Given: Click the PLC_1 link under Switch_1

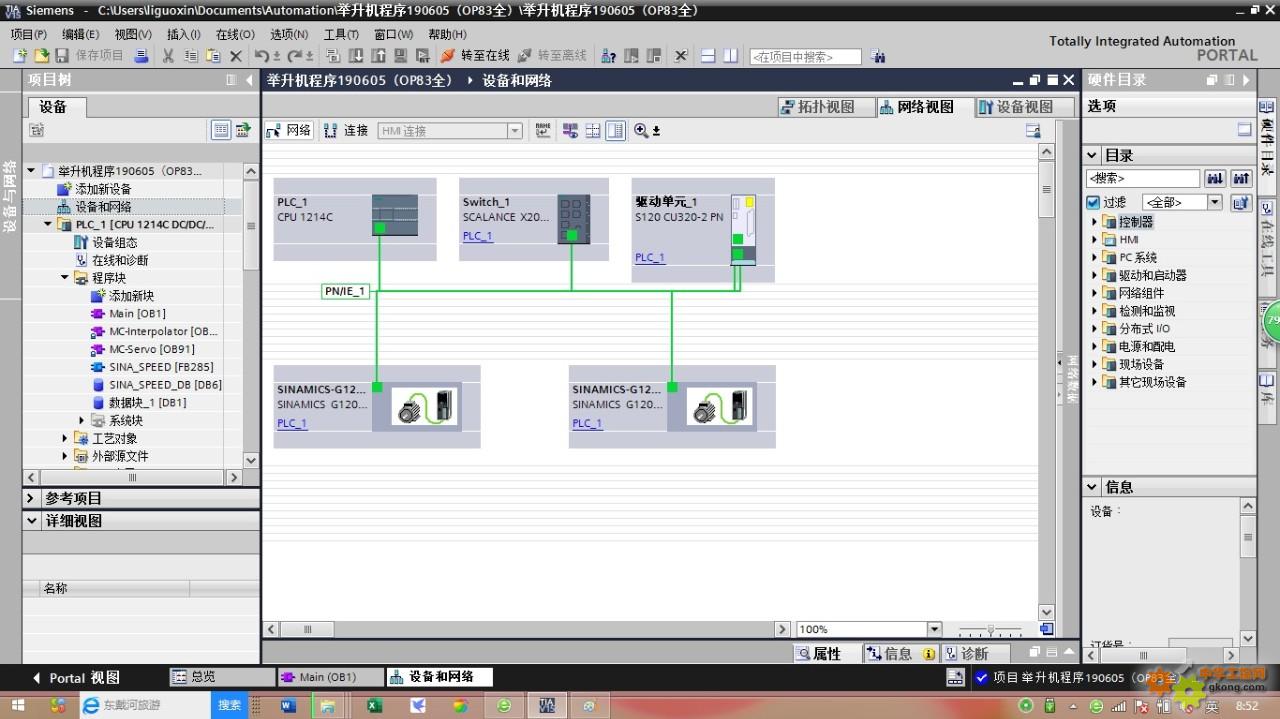Looking at the screenshot, I should 477,236.
